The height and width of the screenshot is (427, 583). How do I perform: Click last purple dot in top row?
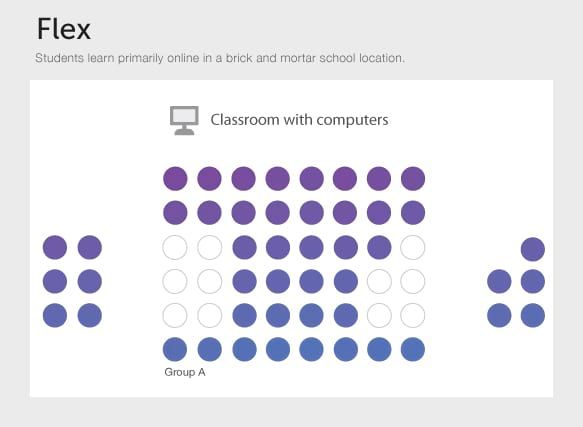413,179
